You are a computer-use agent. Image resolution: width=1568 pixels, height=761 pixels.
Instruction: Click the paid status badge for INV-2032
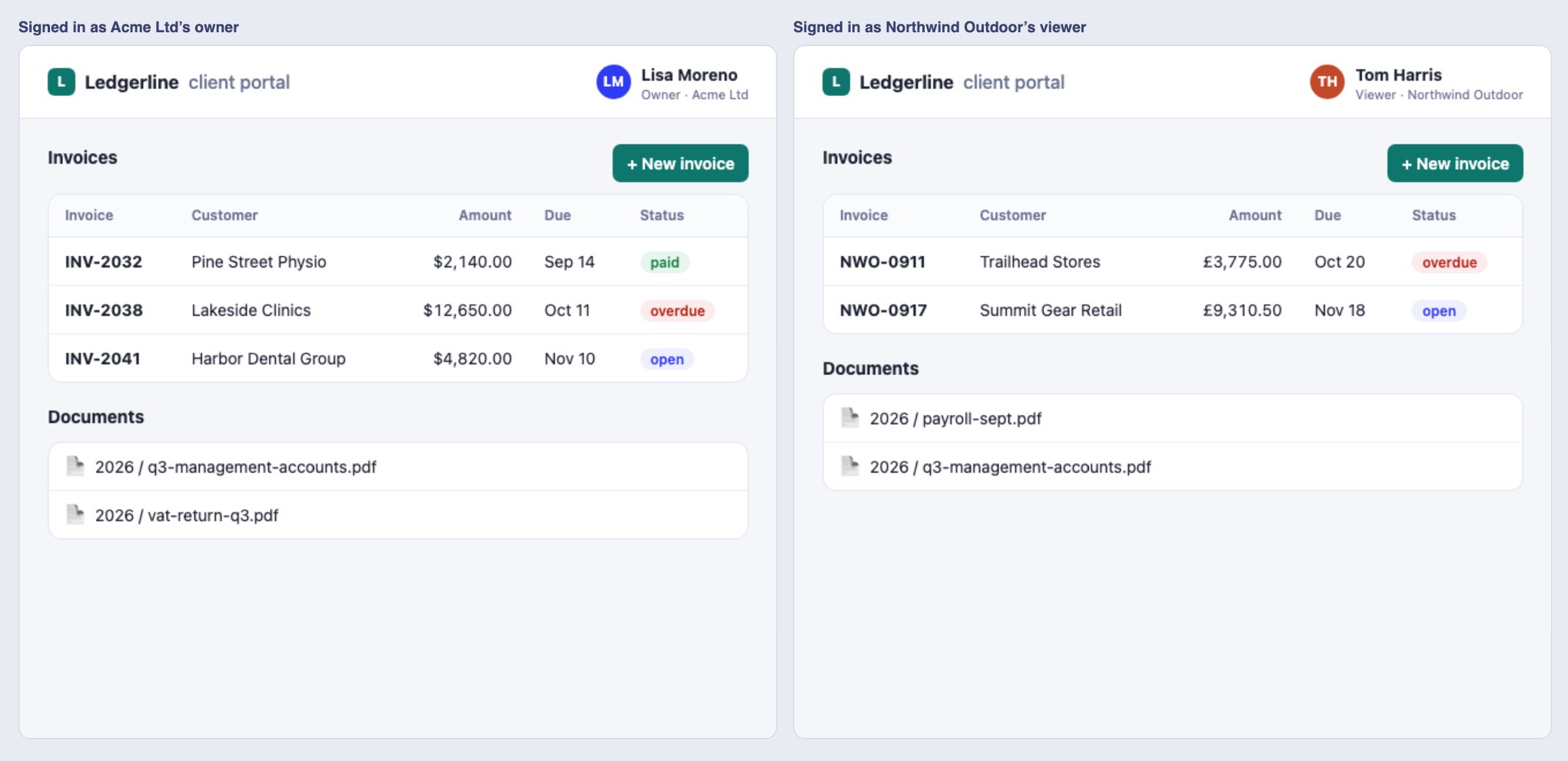coord(665,262)
